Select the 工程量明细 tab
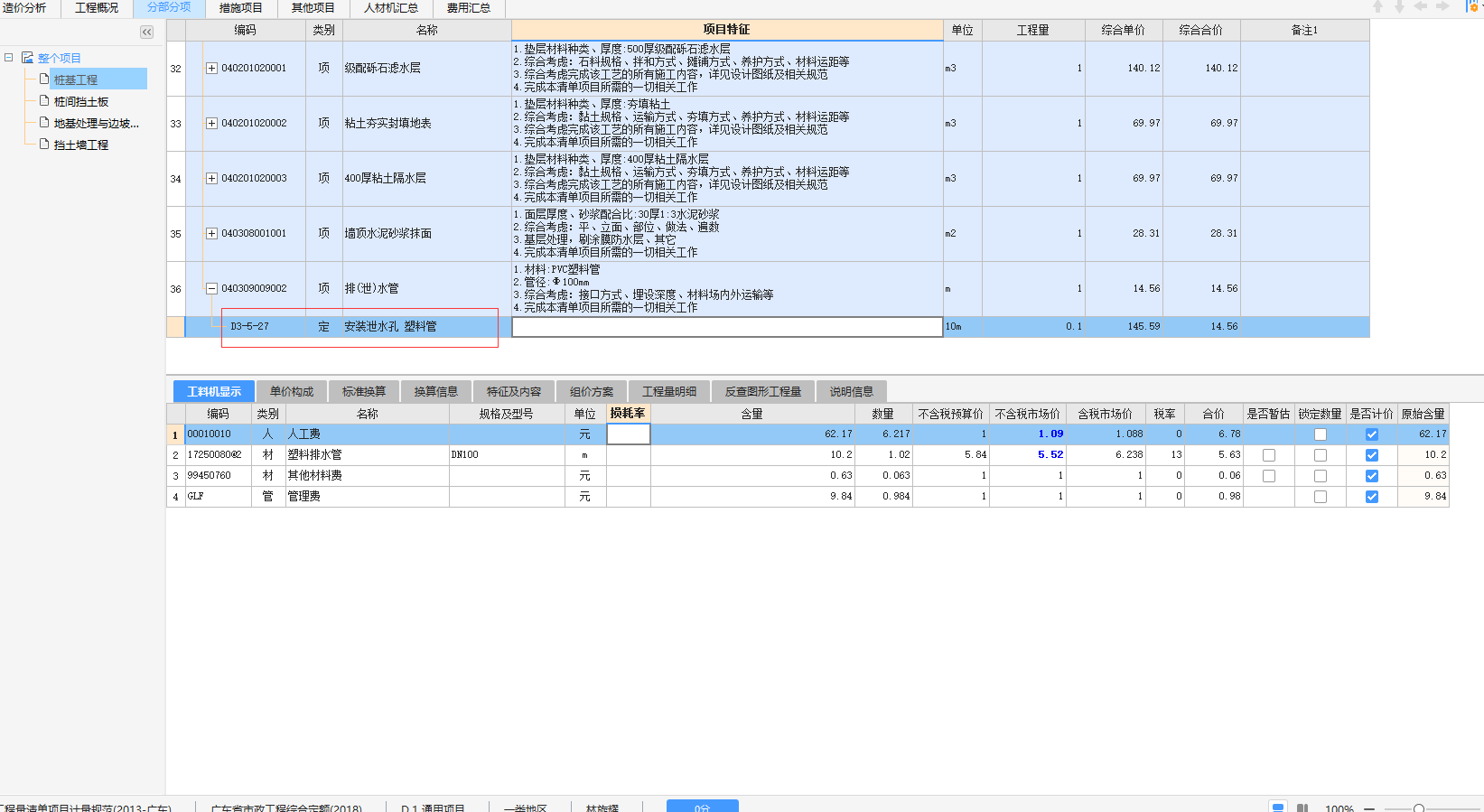The height and width of the screenshot is (812, 1484). [669, 391]
